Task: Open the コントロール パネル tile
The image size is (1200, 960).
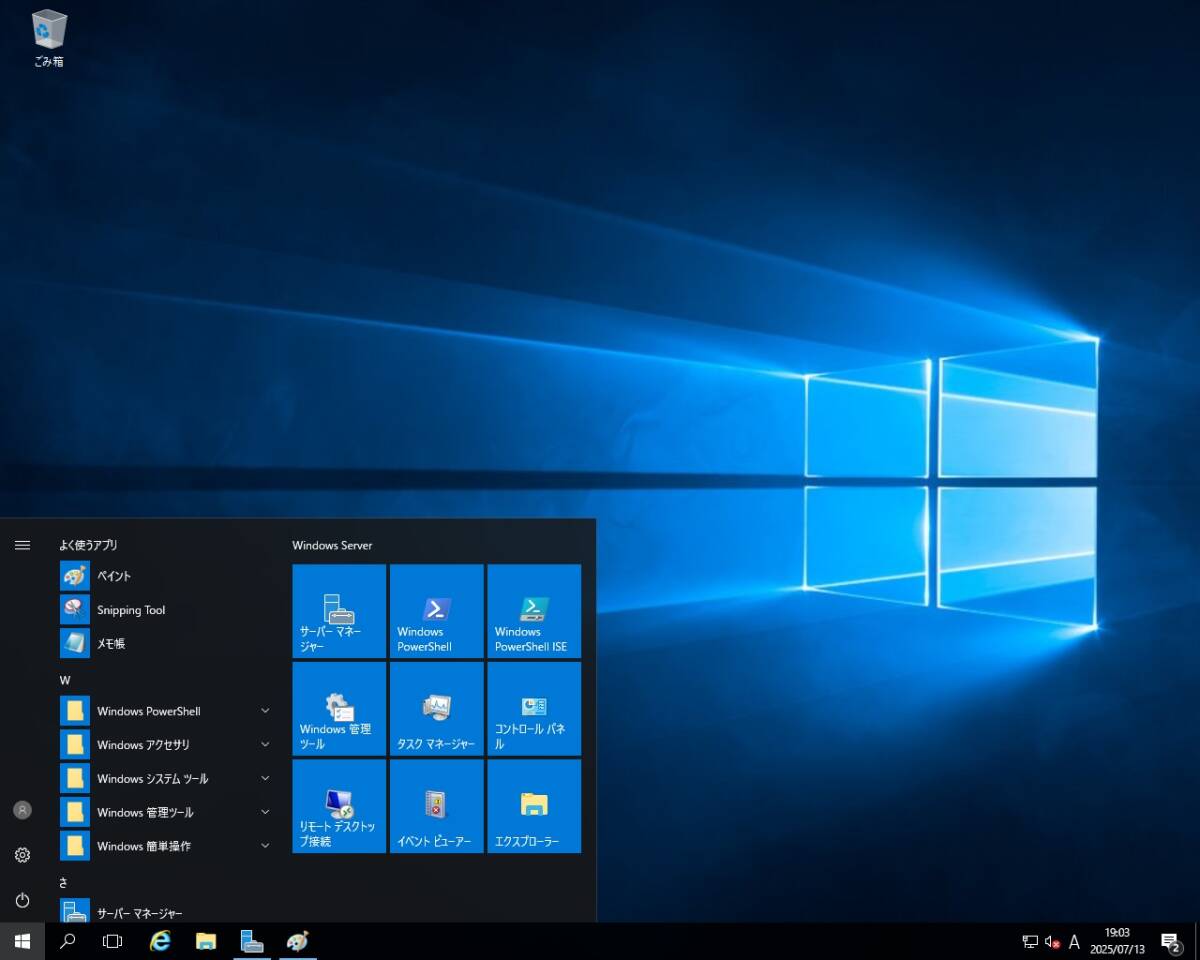Action: [534, 709]
